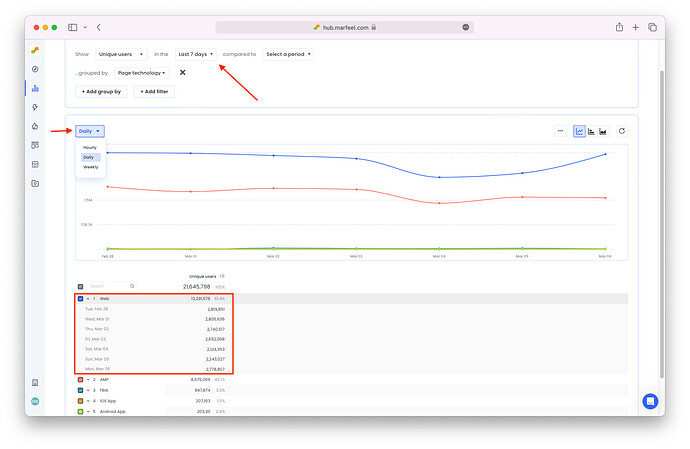Open the building icon at sidebar bottom
Viewport: 690px width, 449px height.
pyautogui.click(x=35, y=383)
